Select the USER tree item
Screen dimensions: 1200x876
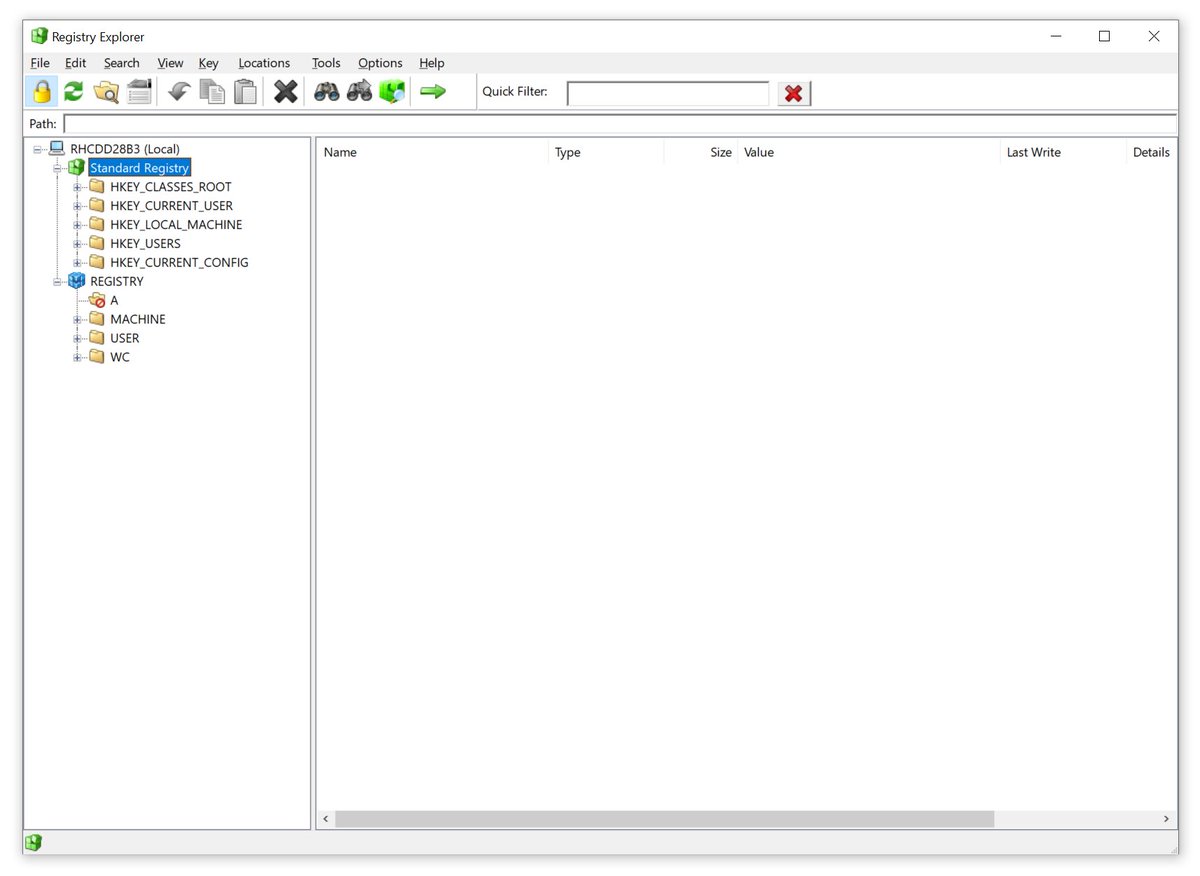tap(125, 339)
